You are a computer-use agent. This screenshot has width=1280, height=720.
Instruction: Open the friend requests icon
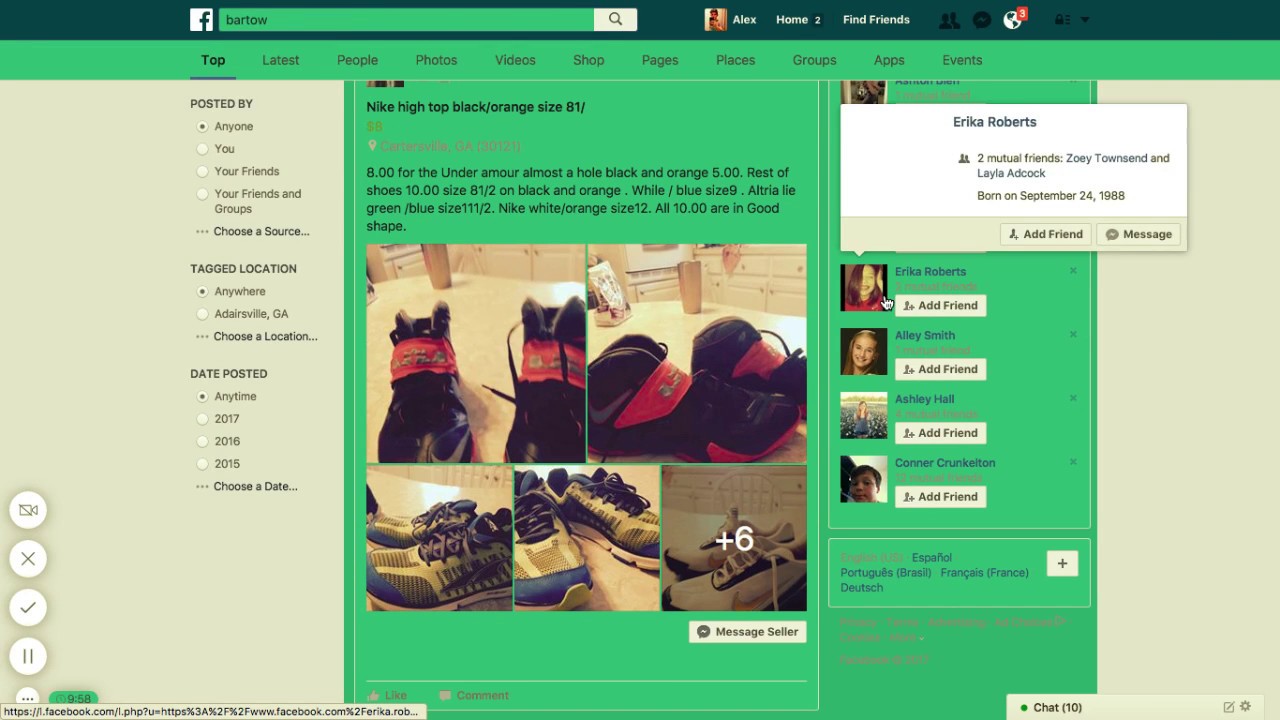tap(949, 20)
